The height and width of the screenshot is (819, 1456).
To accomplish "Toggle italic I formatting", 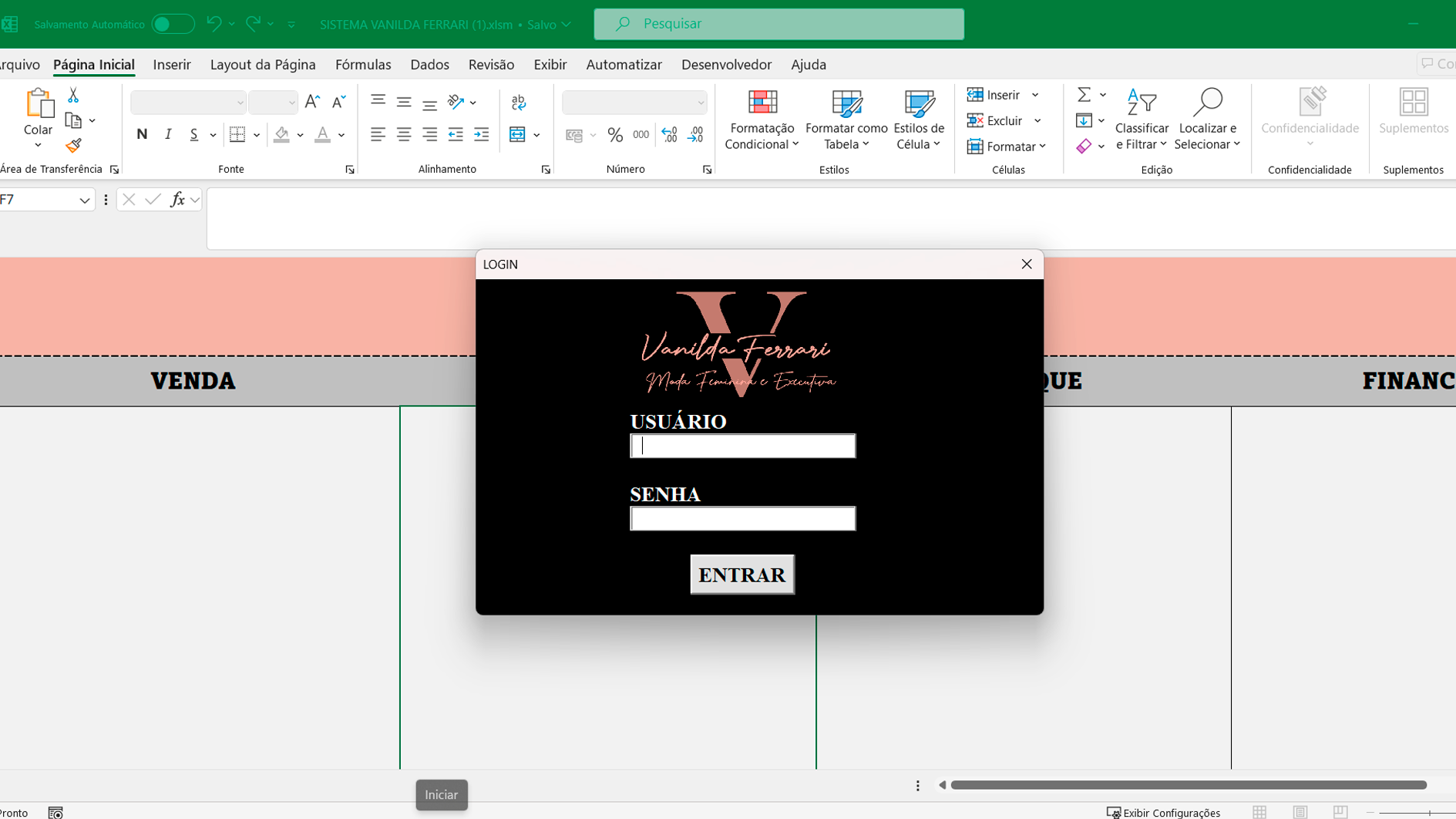I will point(168,134).
